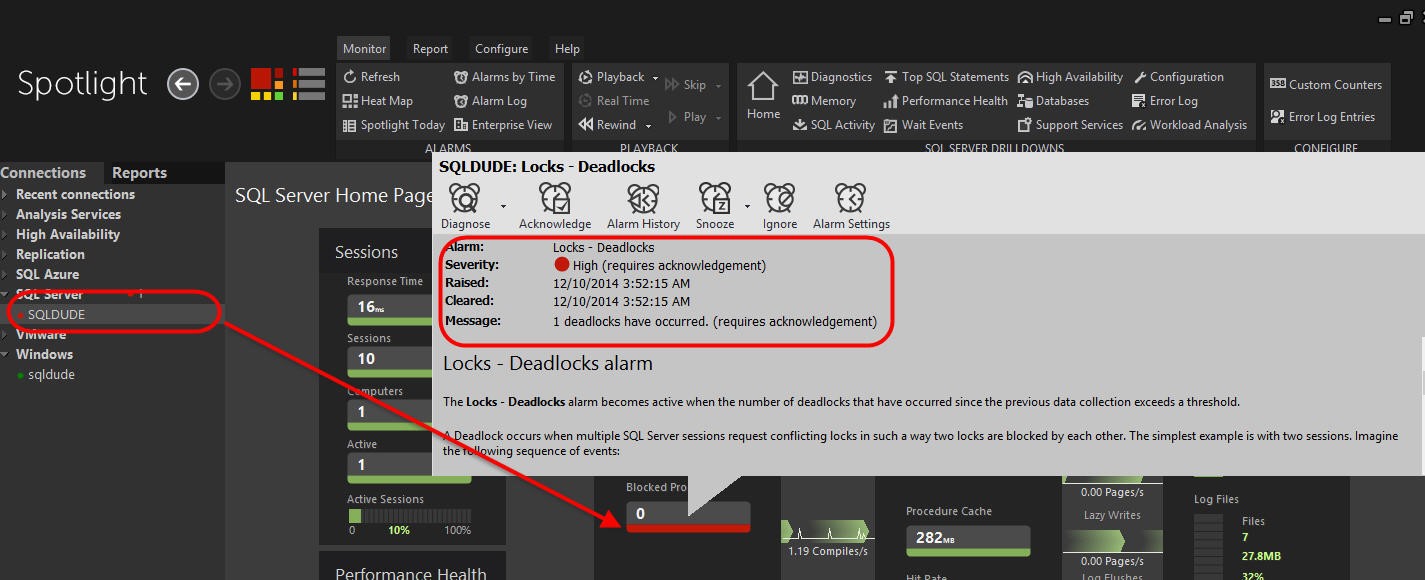Viewport: 1425px width, 580px height.
Task: Select sqldude under Windows
Action: point(51,375)
